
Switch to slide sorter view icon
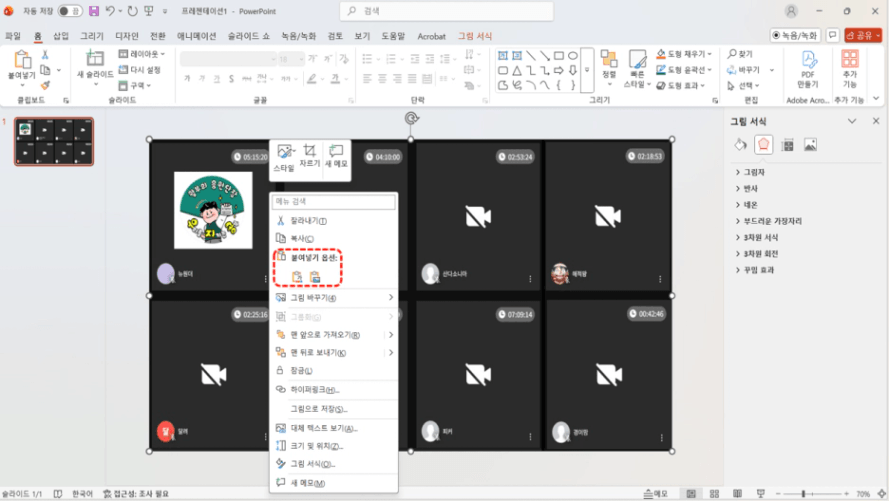(714, 494)
